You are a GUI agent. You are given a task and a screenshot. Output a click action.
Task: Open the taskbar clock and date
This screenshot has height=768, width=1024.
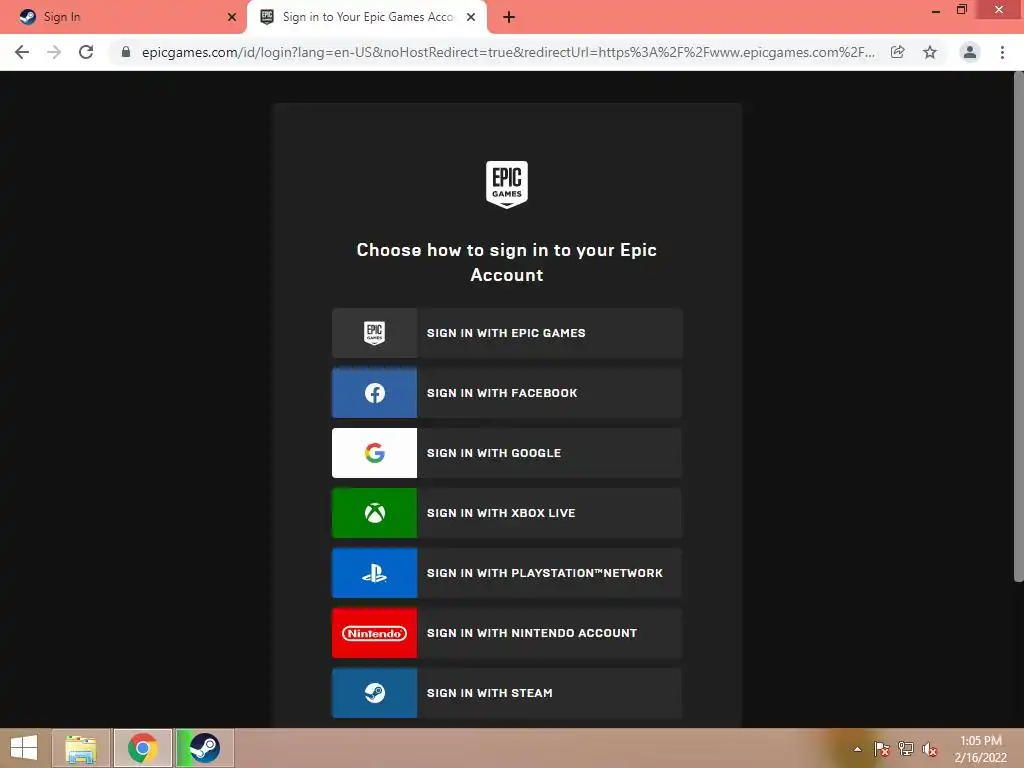(980, 749)
